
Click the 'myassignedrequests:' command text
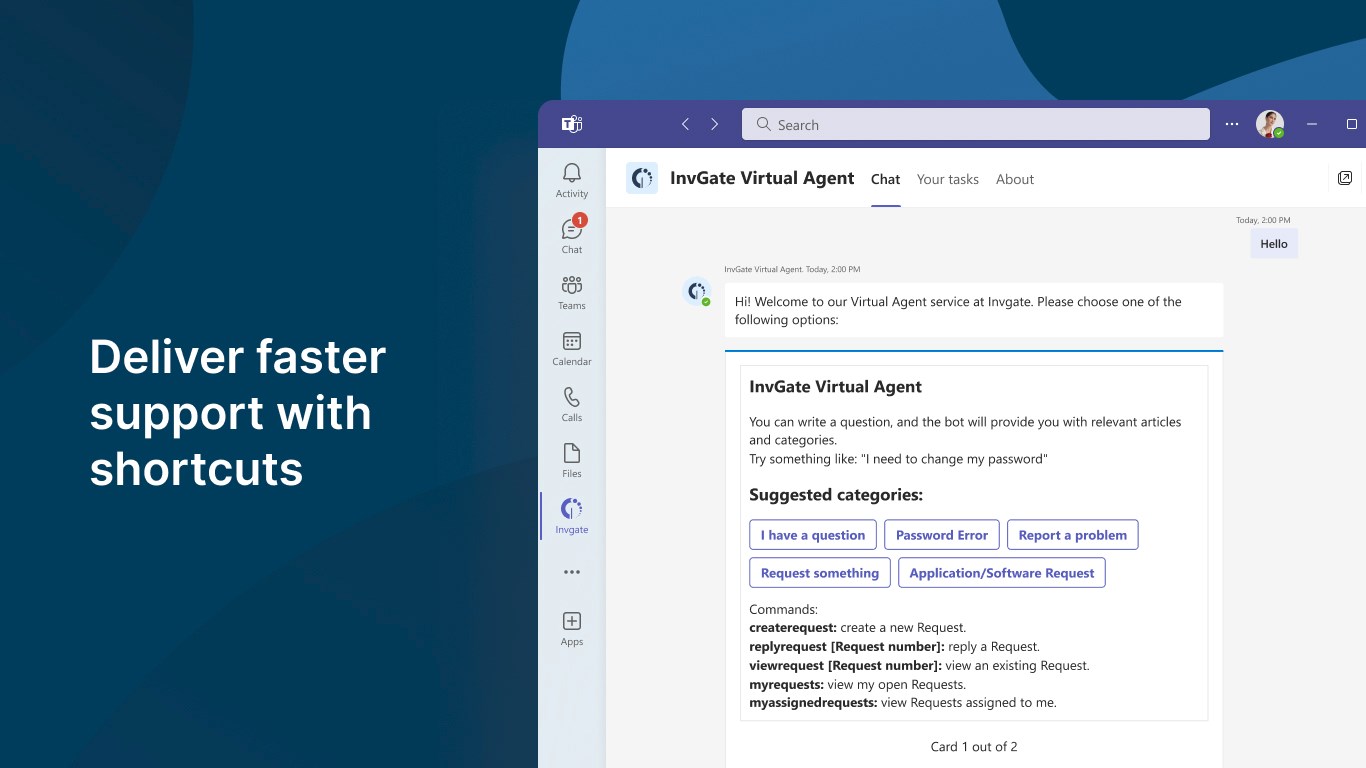click(x=813, y=703)
